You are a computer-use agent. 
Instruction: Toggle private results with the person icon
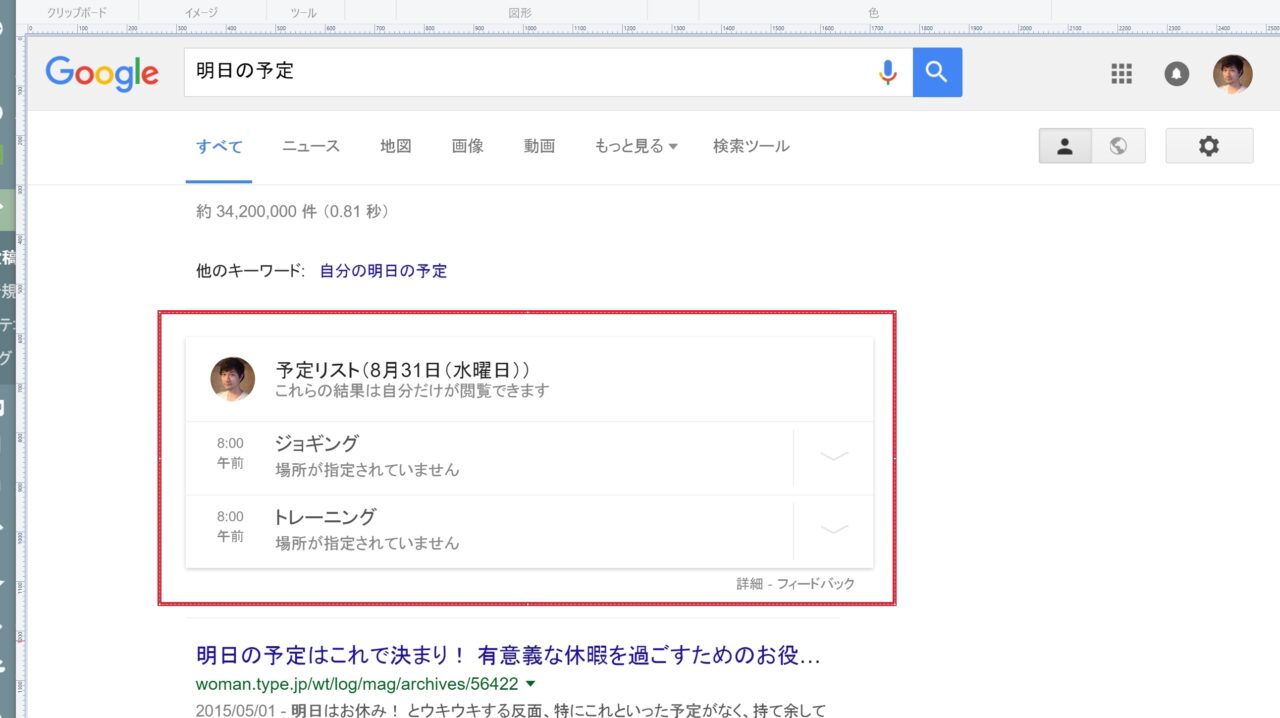[x=1065, y=146]
